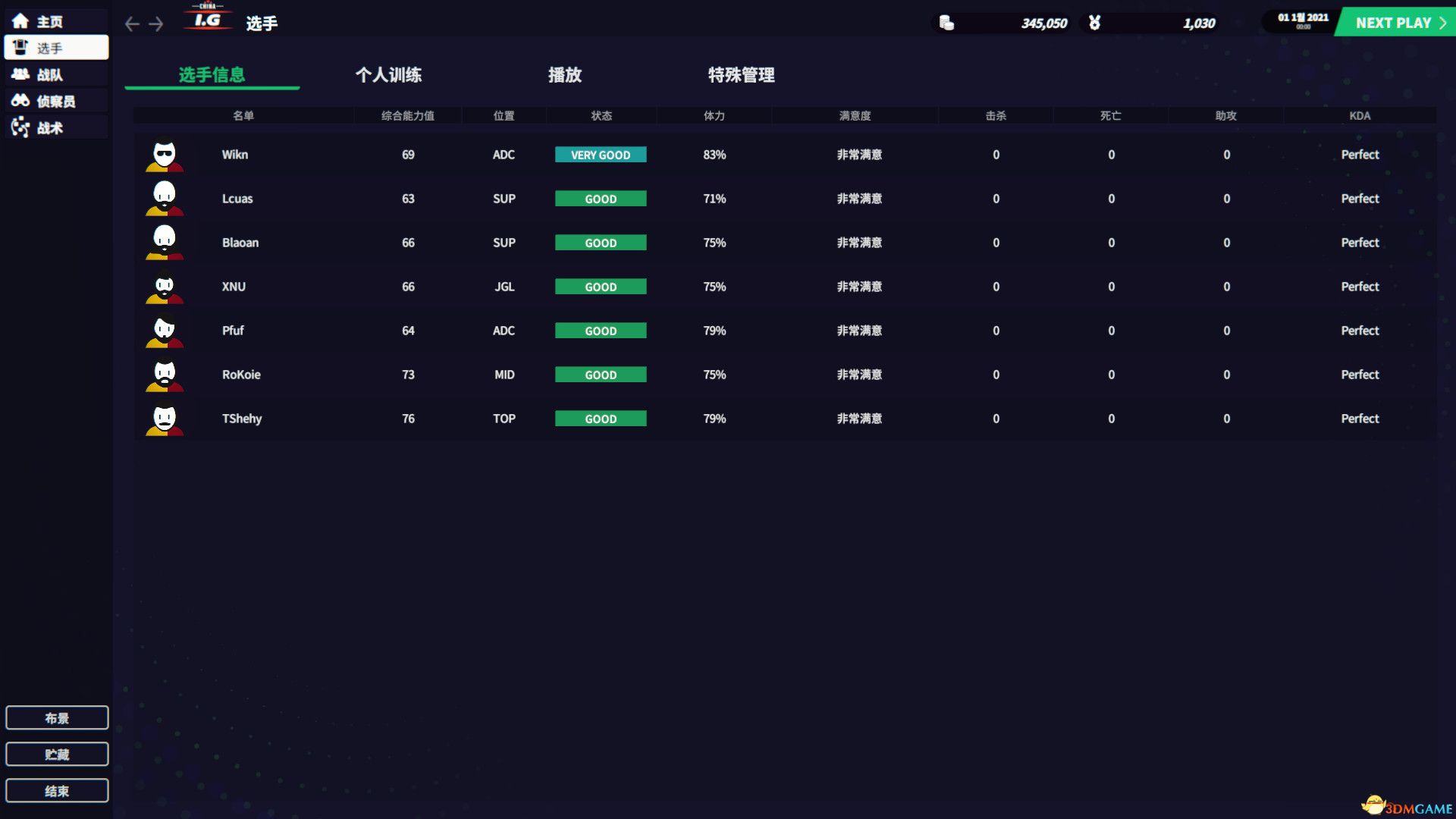Click the medal fans icon
Viewport: 1456px width, 819px height.
pos(1094,23)
